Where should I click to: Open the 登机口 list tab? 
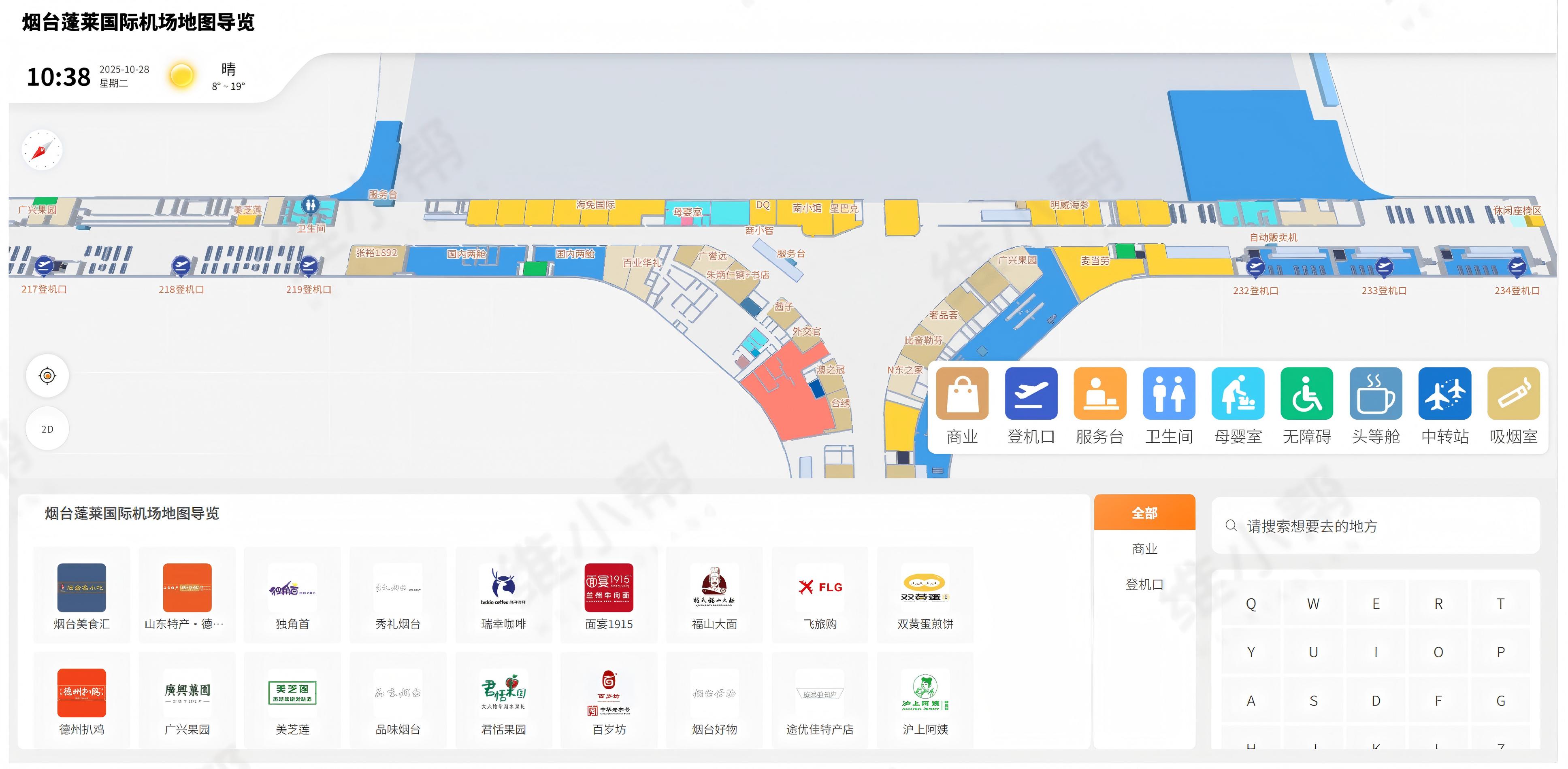pyautogui.click(x=1144, y=584)
